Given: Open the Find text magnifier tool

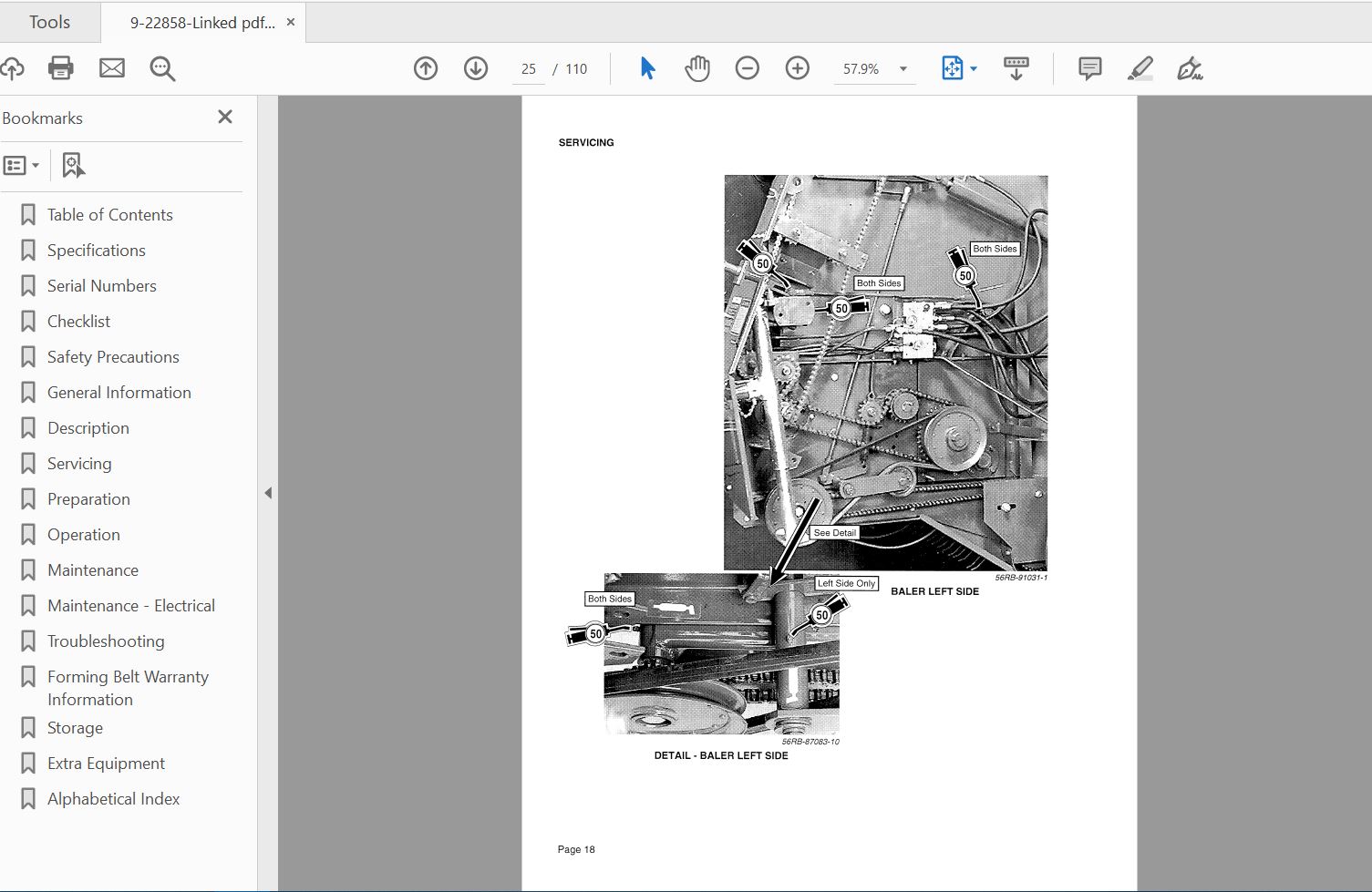Looking at the screenshot, I should [162, 68].
